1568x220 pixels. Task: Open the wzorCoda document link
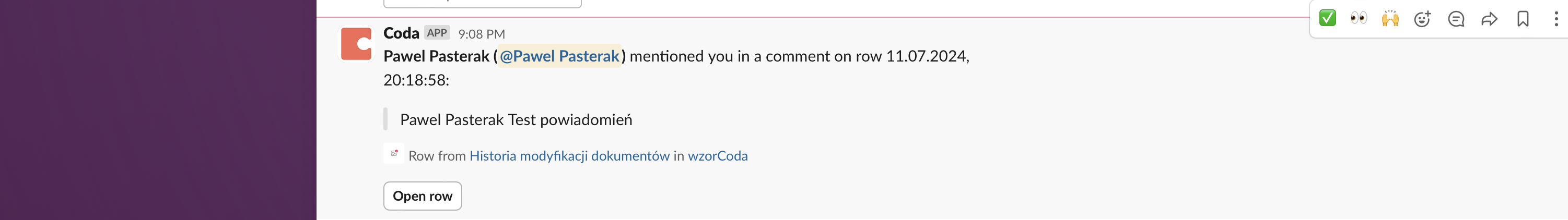click(x=718, y=155)
